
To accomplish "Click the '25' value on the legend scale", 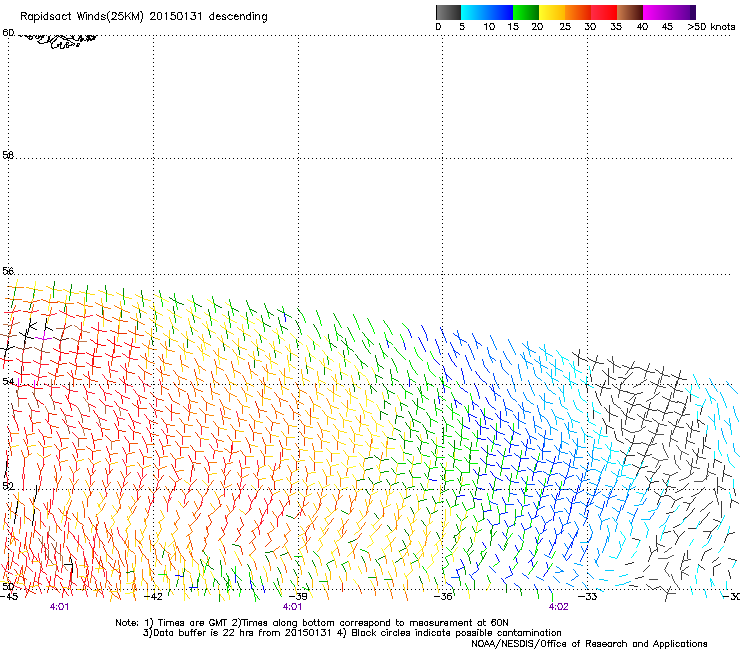I will (564, 27).
